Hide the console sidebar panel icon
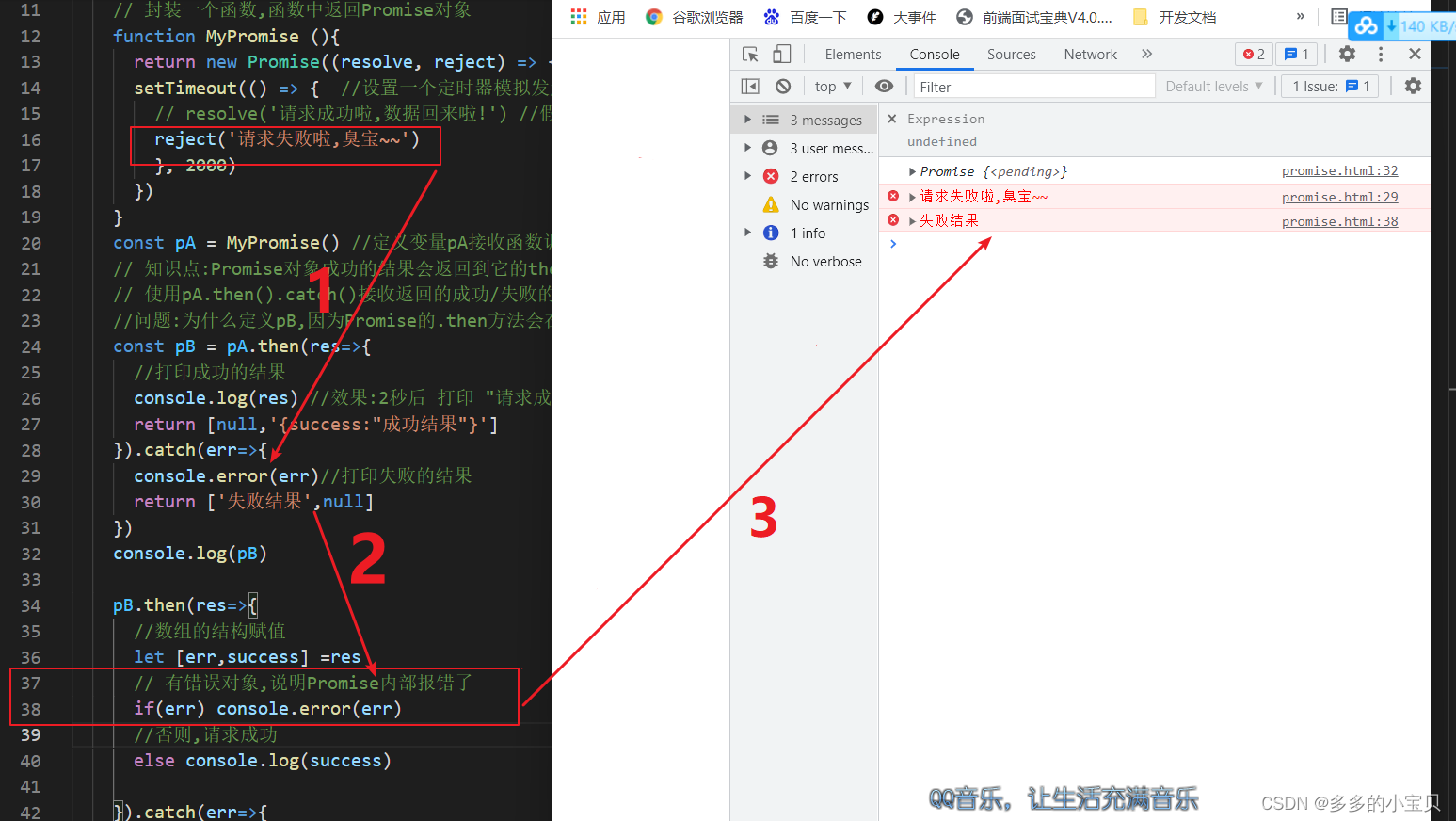This screenshot has height=821, width=1456. pyautogui.click(x=750, y=86)
